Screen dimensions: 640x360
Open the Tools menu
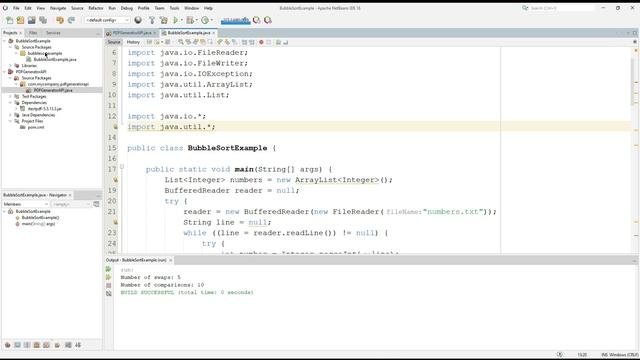tap(174, 8)
